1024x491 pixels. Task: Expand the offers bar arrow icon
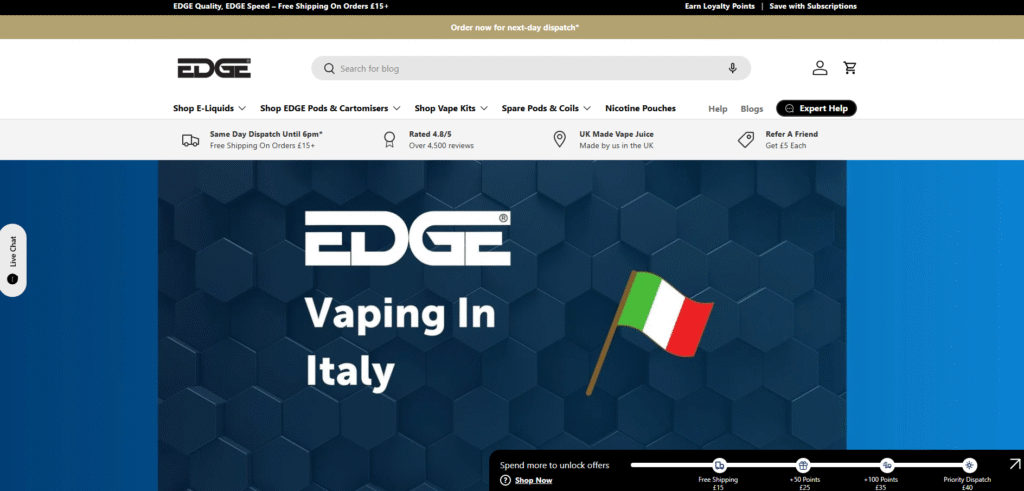(1014, 464)
